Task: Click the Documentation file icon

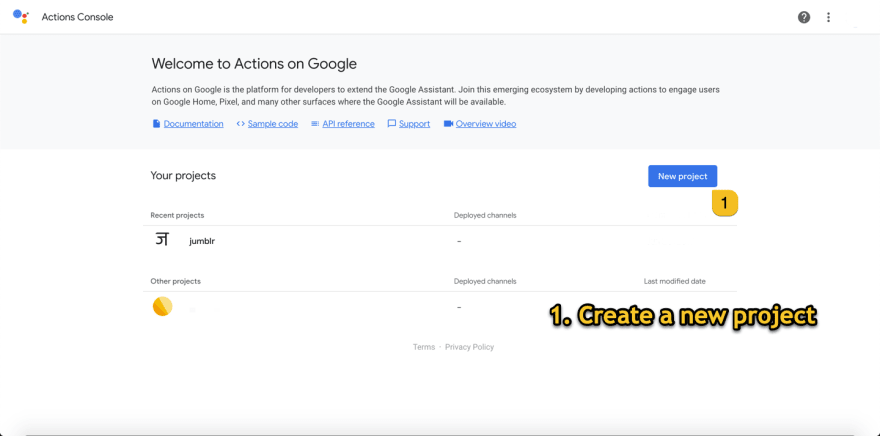Action: click(x=156, y=123)
